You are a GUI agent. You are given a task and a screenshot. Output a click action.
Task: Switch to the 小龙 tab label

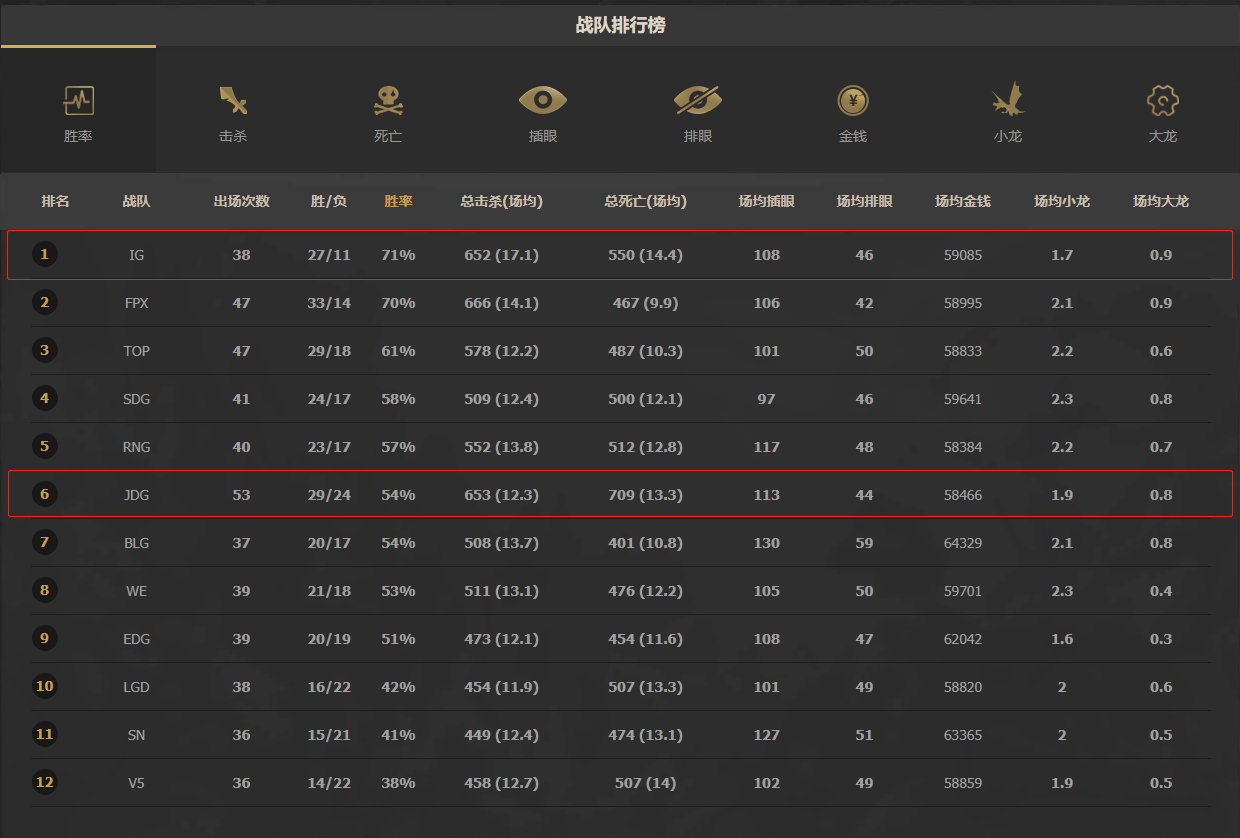coord(1008,136)
